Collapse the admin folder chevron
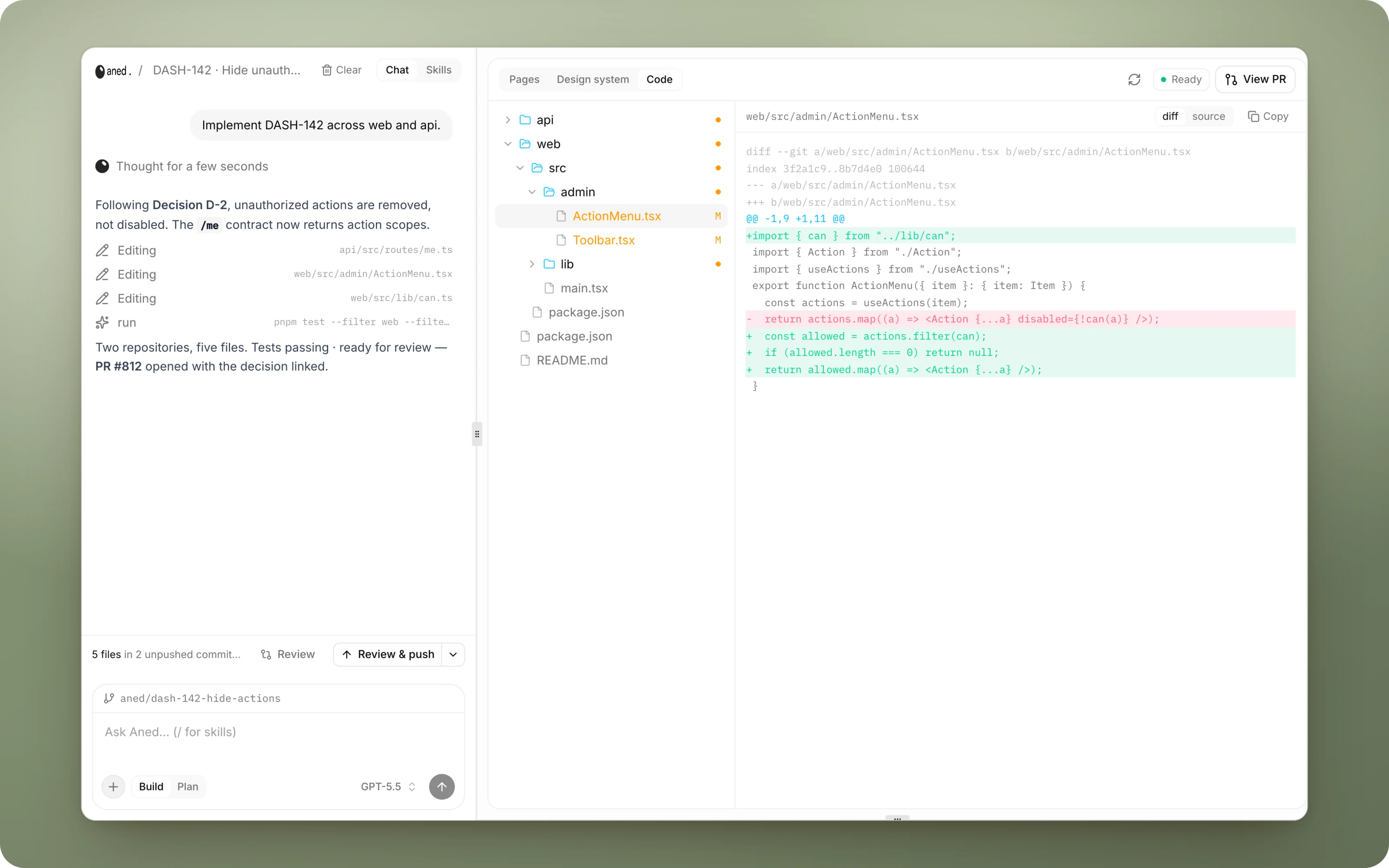Screen dimensions: 1389x868 531,192
